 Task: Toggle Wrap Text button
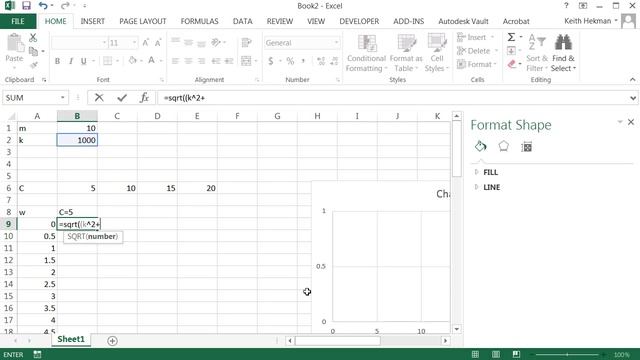point(246,42)
